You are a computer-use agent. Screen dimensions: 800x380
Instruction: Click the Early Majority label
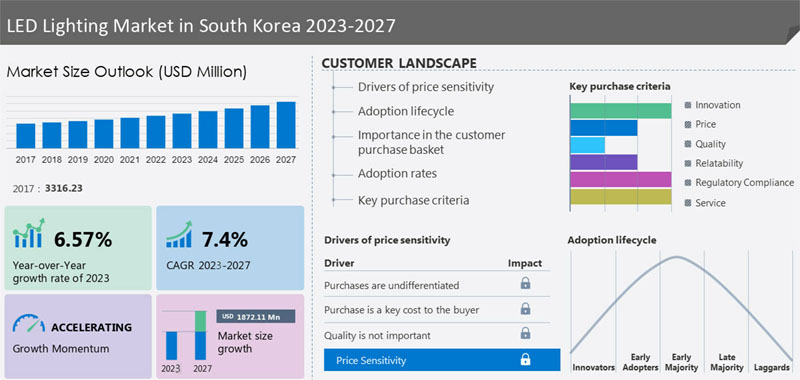(x=681, y=362)
